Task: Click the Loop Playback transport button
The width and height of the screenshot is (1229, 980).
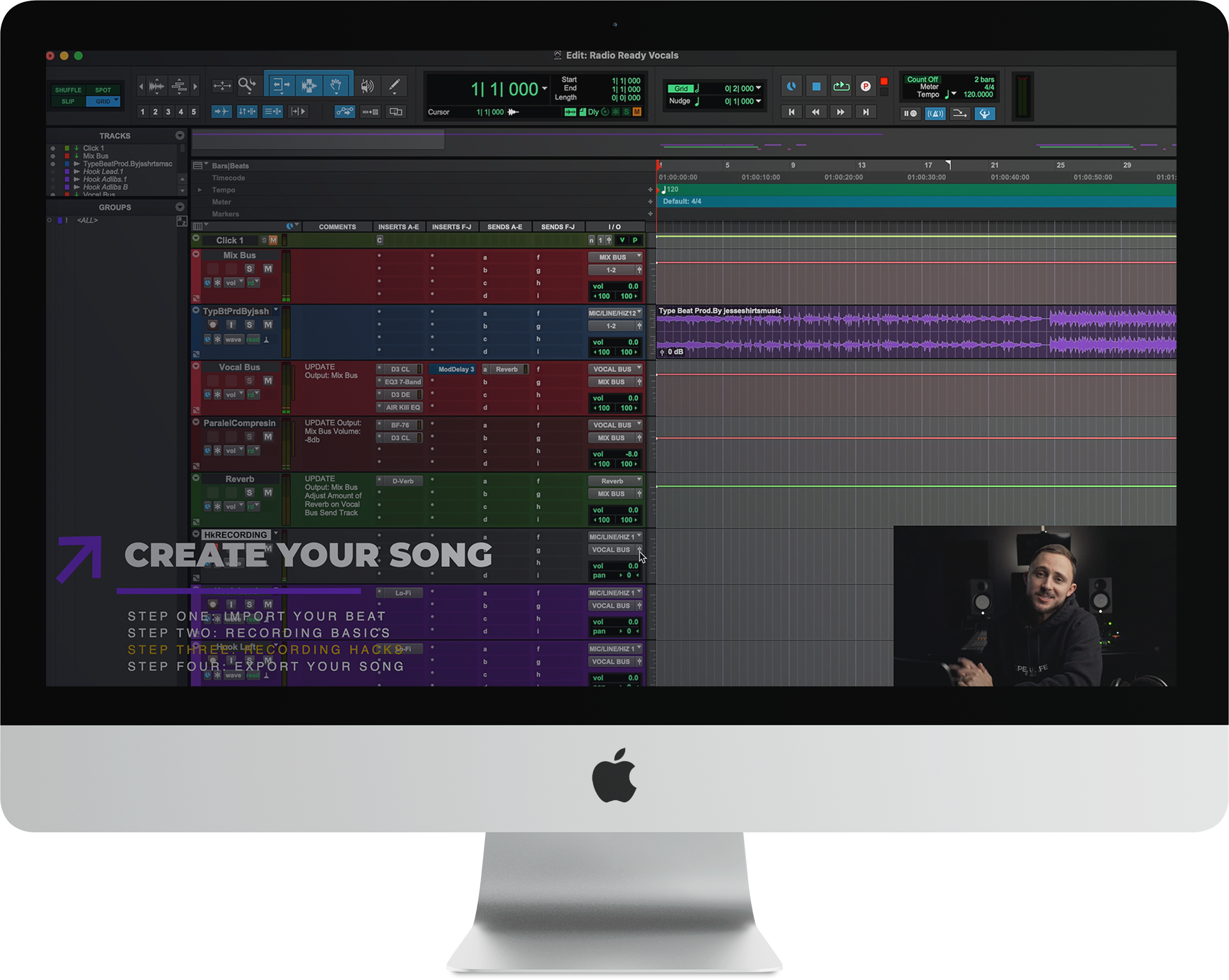Action: pos(841,86)
